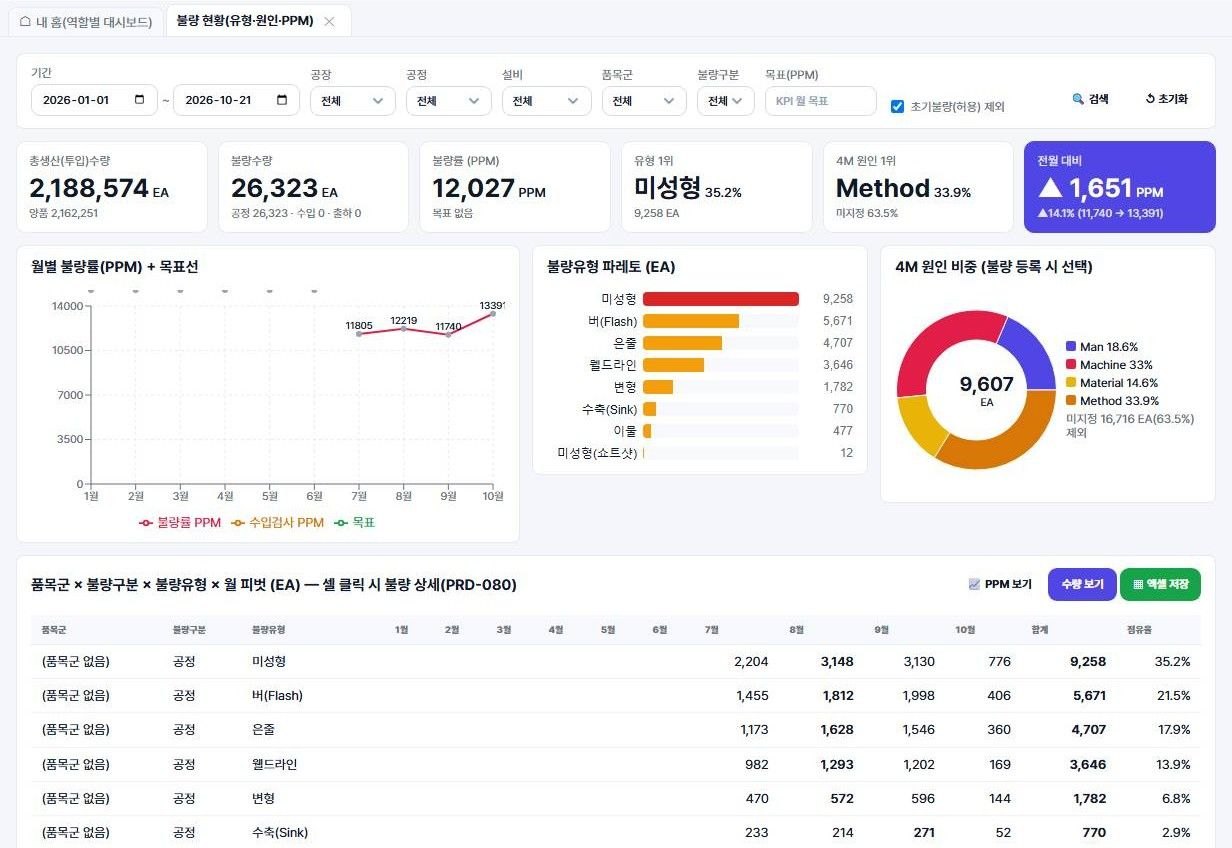Click 수축(Sink) 9월 cell 271
This screenshot has height=848, width=1232.
924,832
